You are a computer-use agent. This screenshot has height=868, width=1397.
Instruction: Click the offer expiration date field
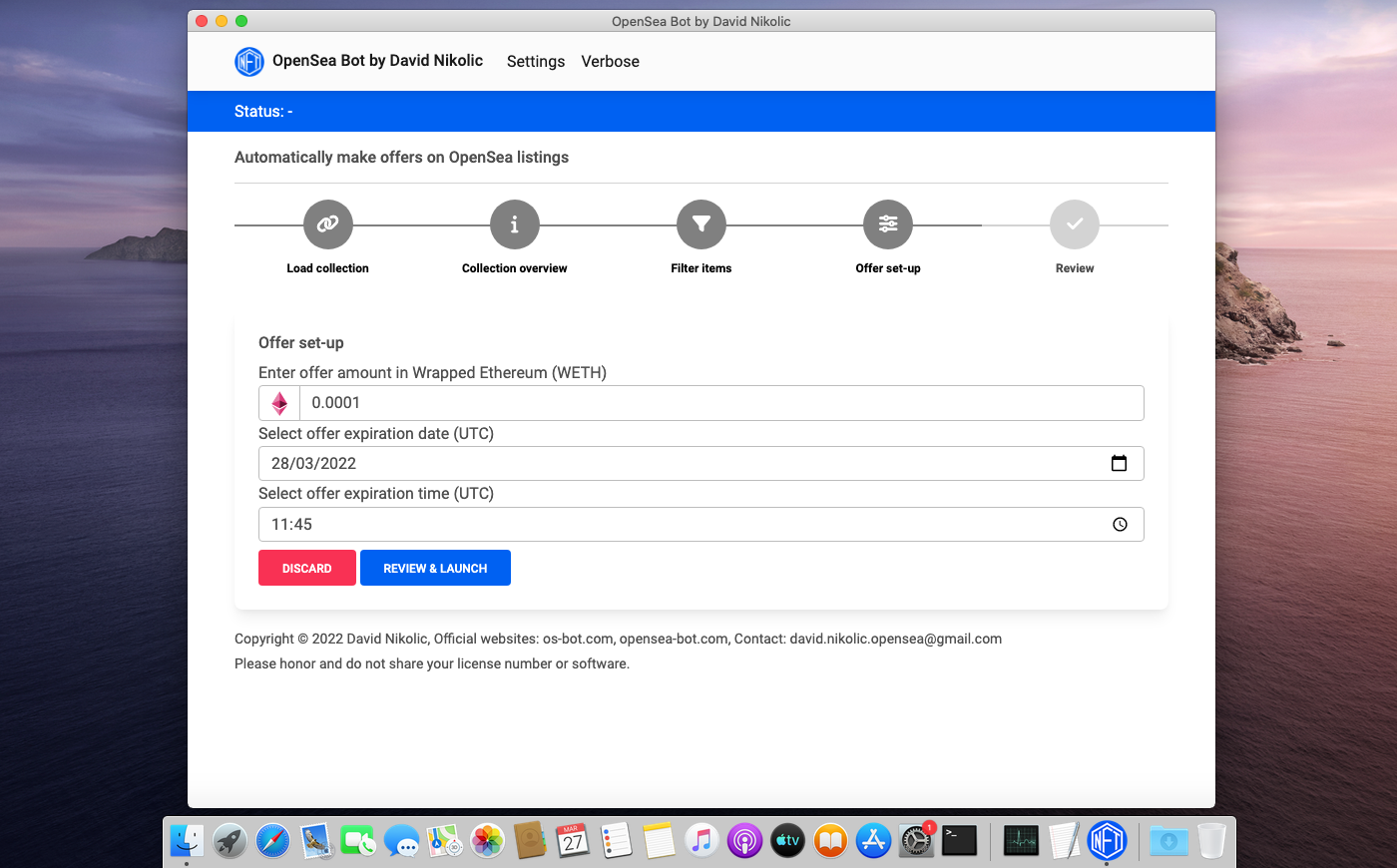tap(701, 463)
